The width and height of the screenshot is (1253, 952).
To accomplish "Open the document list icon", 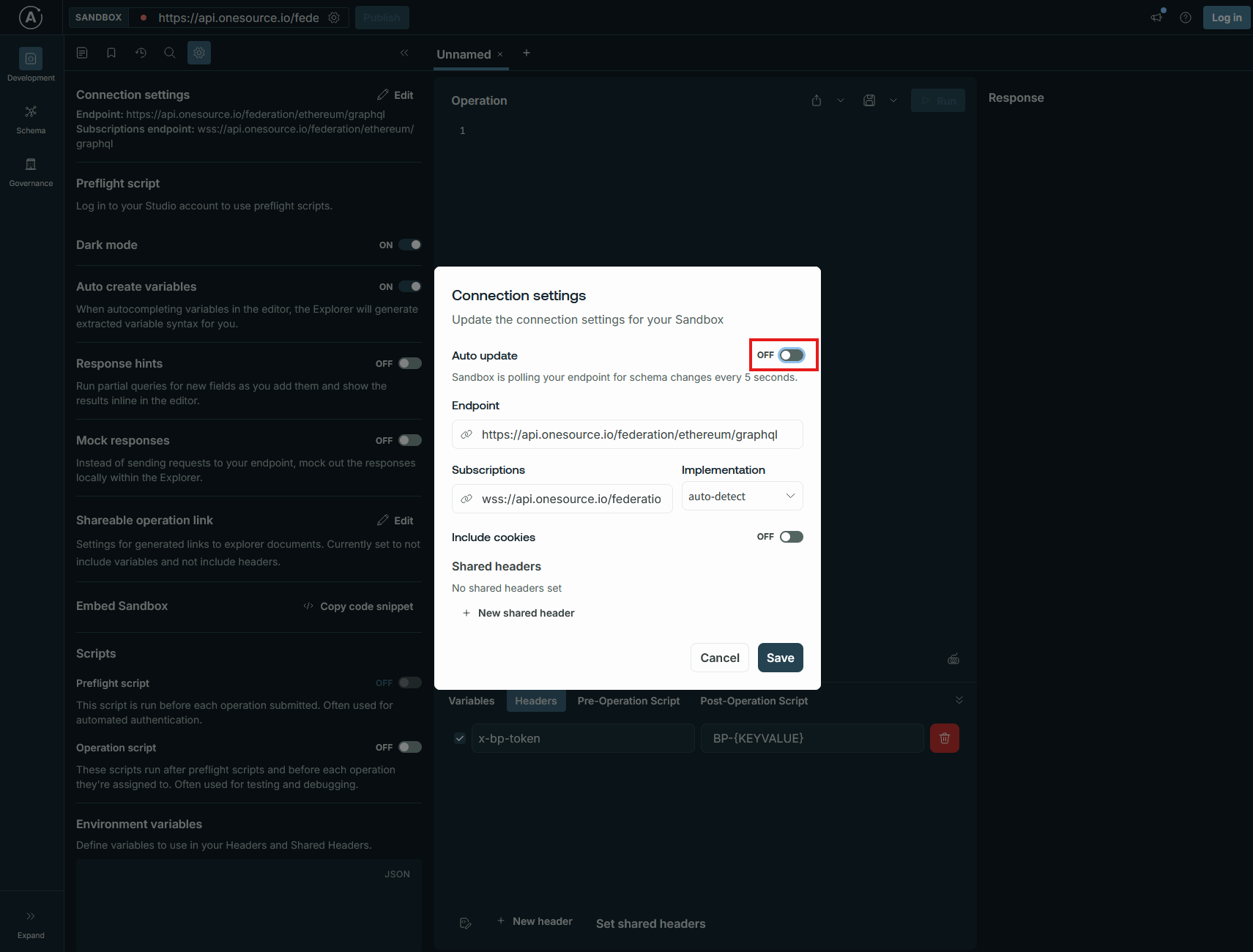I will [x=81, y=52].
